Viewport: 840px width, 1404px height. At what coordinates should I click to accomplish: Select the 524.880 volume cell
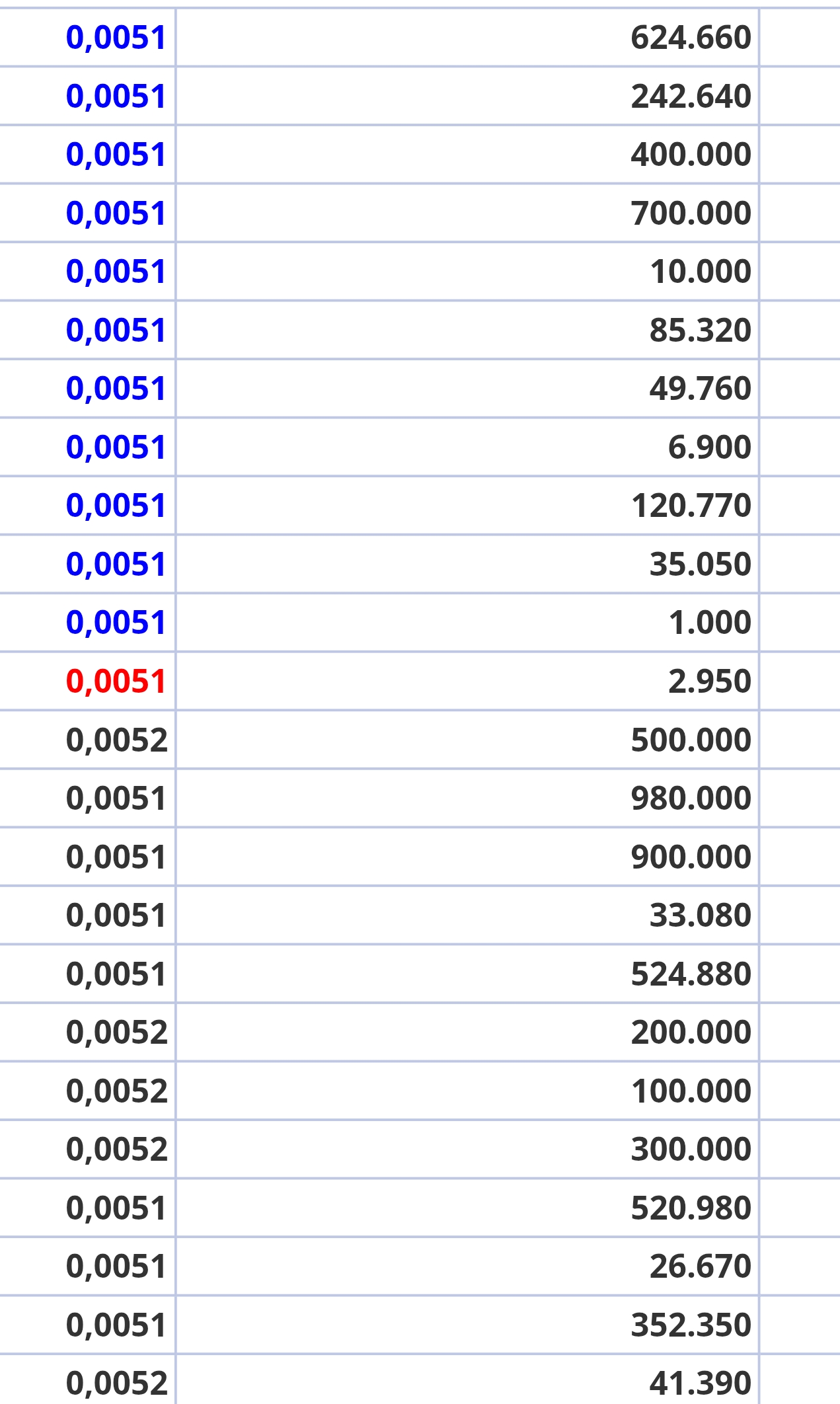(x=691, y=974)
